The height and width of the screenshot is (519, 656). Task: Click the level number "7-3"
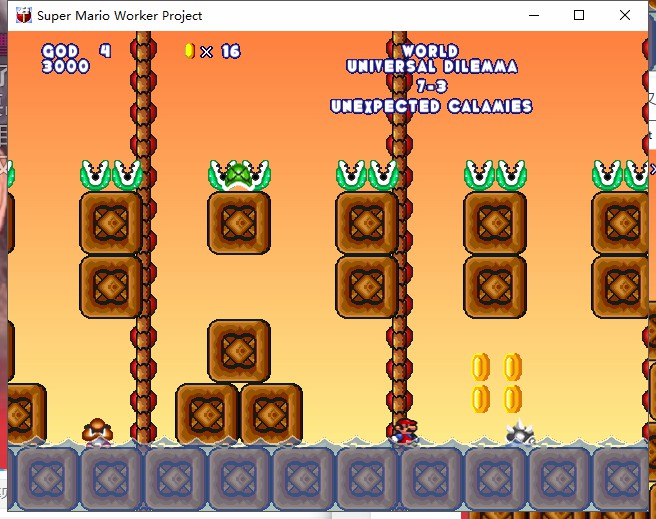432,86
